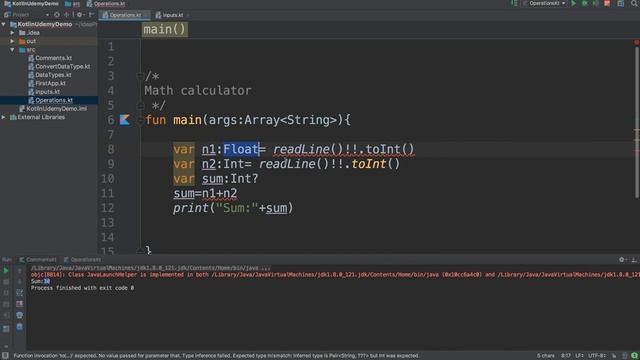The height and width of the screenshot is (360, 640).
Task: Run the Operations.kt configuration with green play
Action: coord(573,3)
